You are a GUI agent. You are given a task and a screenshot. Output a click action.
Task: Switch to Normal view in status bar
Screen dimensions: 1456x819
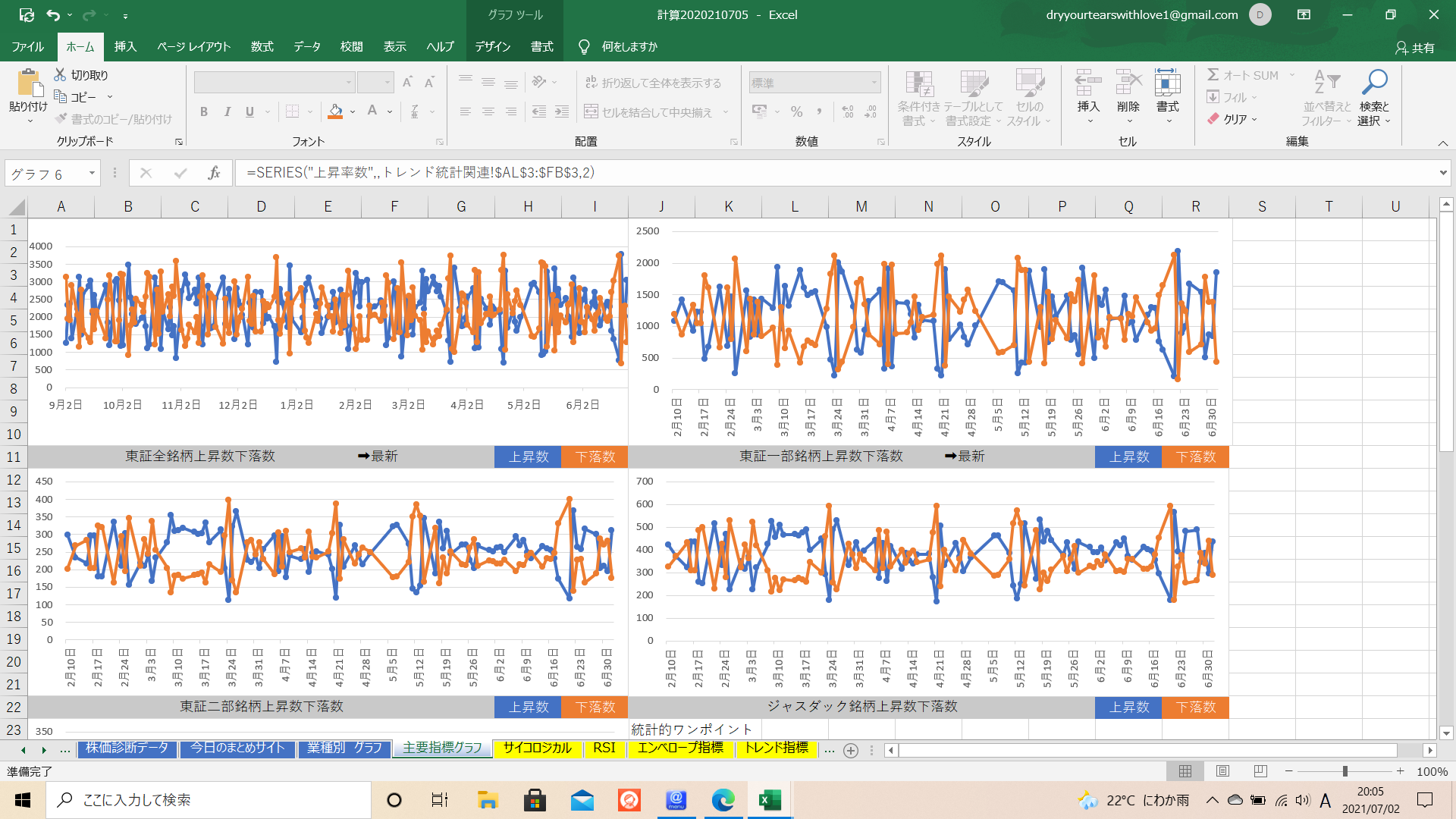click(x=1185, y=771)
